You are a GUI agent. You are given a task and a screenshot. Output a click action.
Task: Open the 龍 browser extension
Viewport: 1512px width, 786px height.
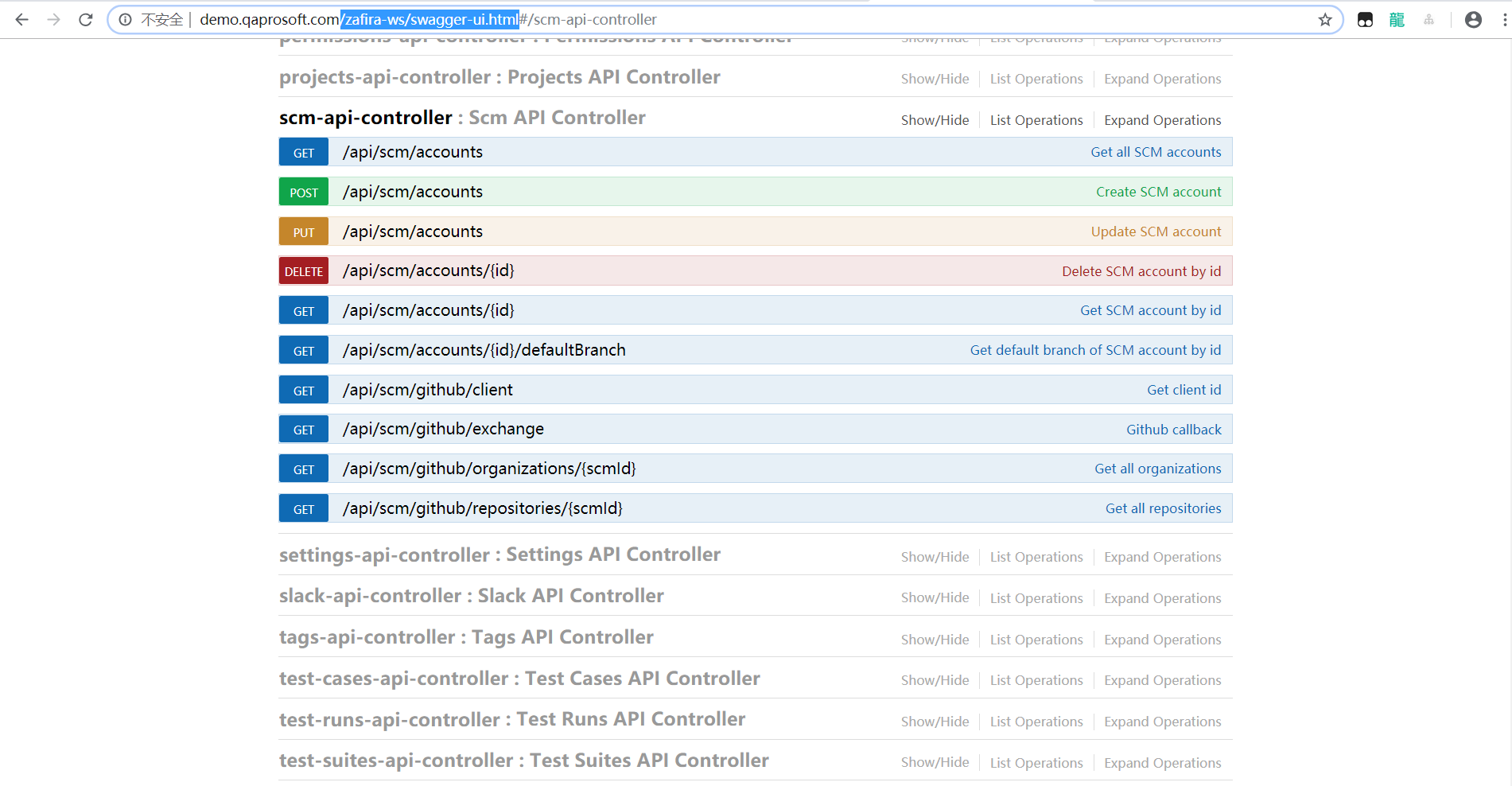click(1396, 19)
